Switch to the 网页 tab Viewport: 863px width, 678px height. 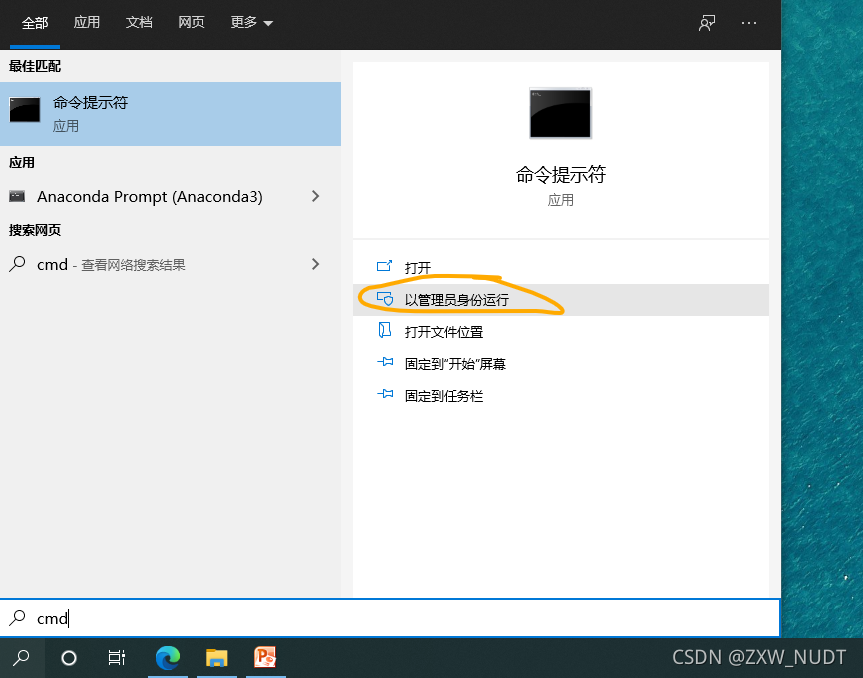tap(191, 22)
